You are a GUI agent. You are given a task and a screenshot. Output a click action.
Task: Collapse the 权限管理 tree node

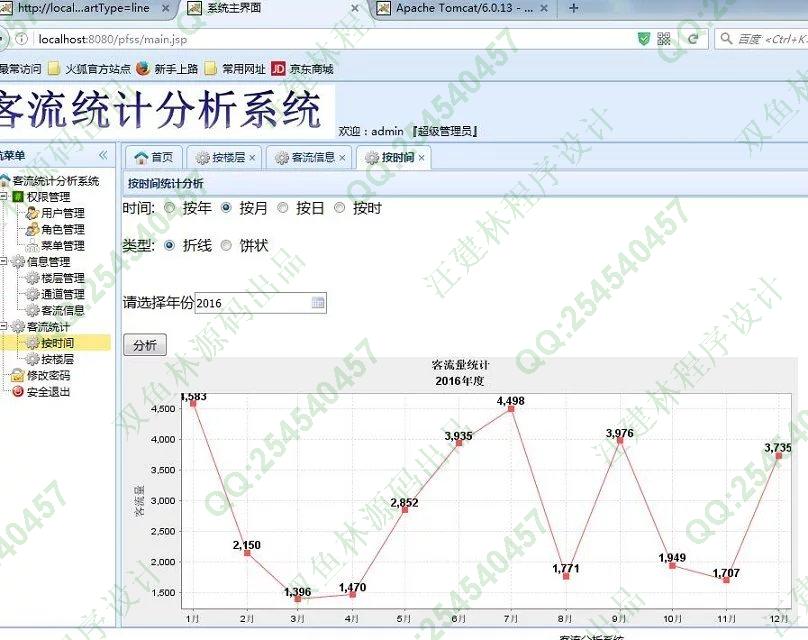click(4, 197)
